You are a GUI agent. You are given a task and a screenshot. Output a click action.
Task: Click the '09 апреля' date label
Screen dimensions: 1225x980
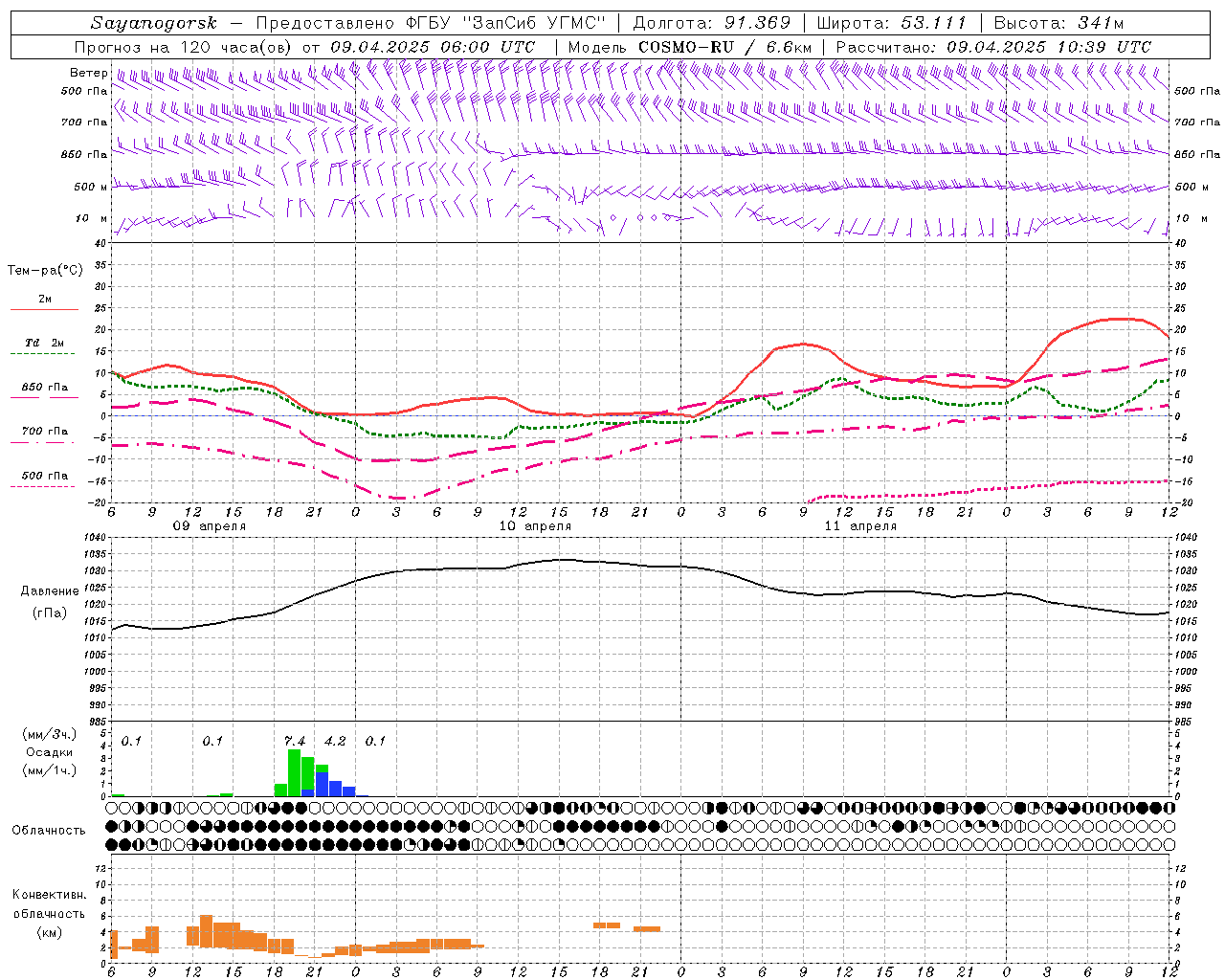(x=209, y=526)
